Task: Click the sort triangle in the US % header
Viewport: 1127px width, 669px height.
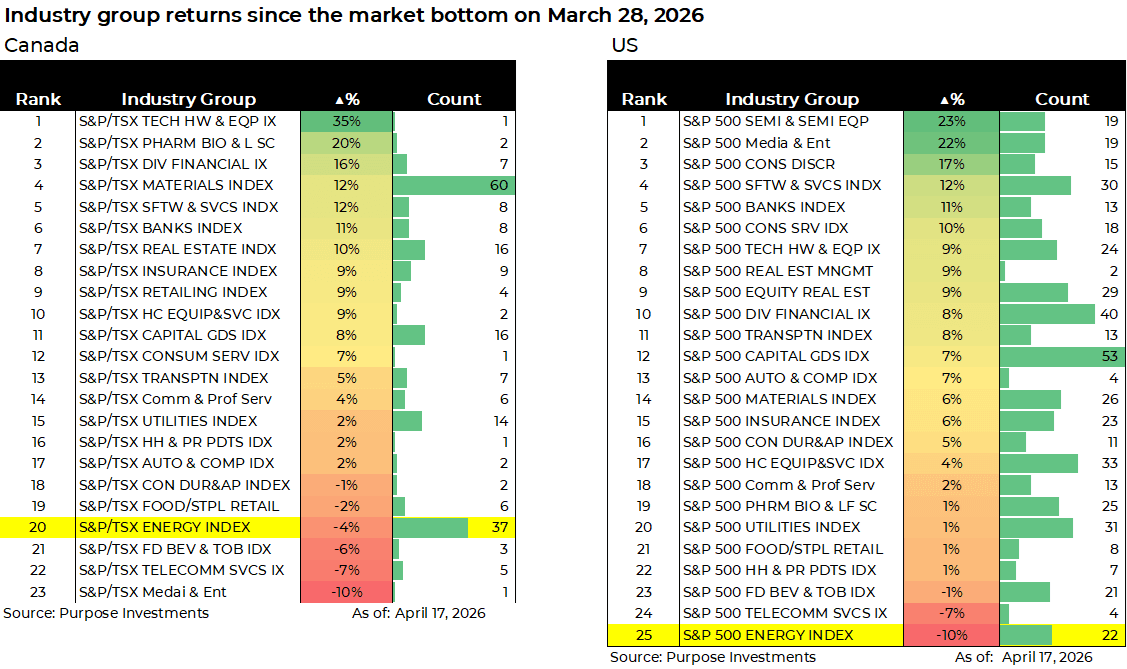Action: click(944, 99)
